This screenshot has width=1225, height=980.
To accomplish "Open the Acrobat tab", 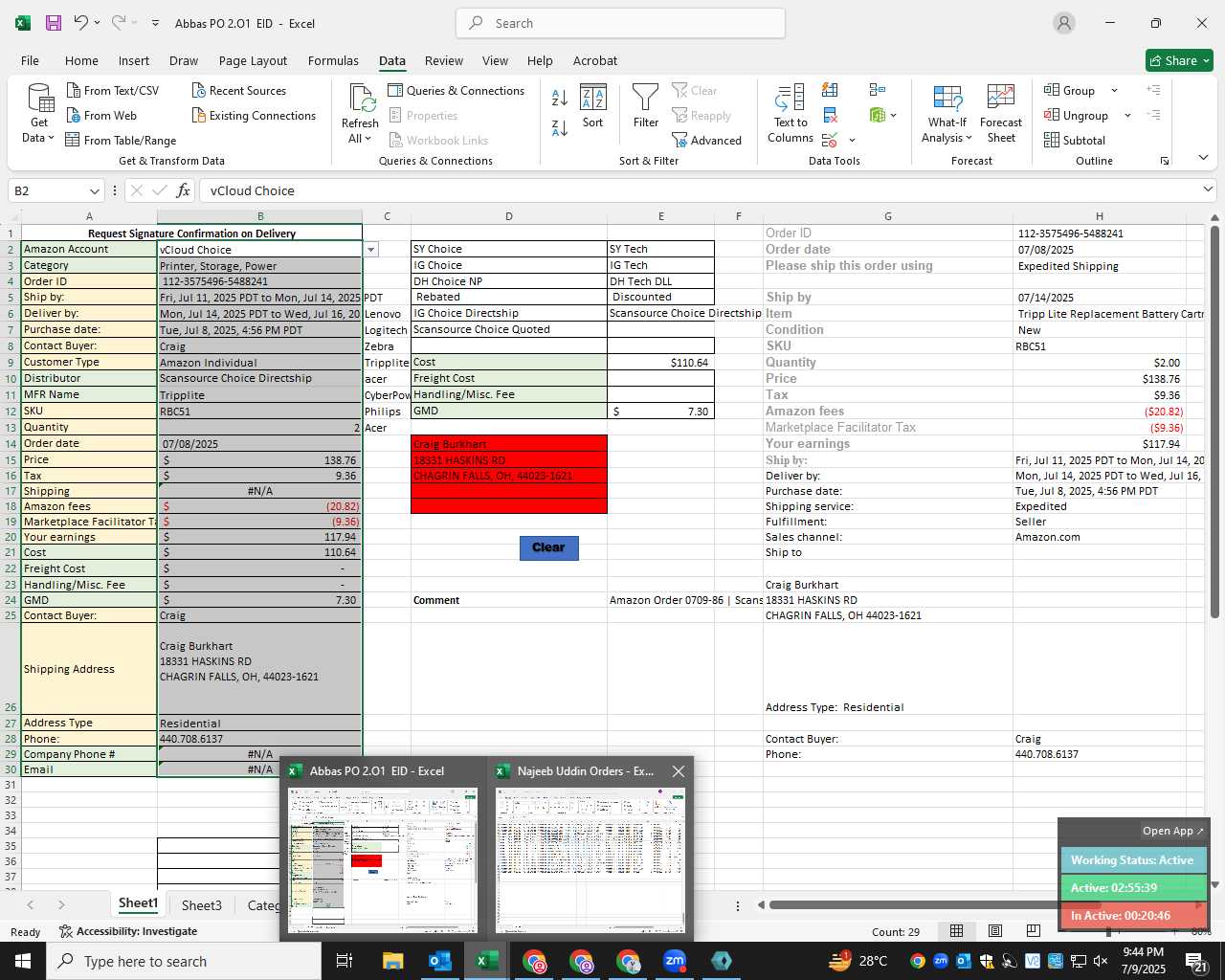I will pyautogui.click(x=595, y=60).
